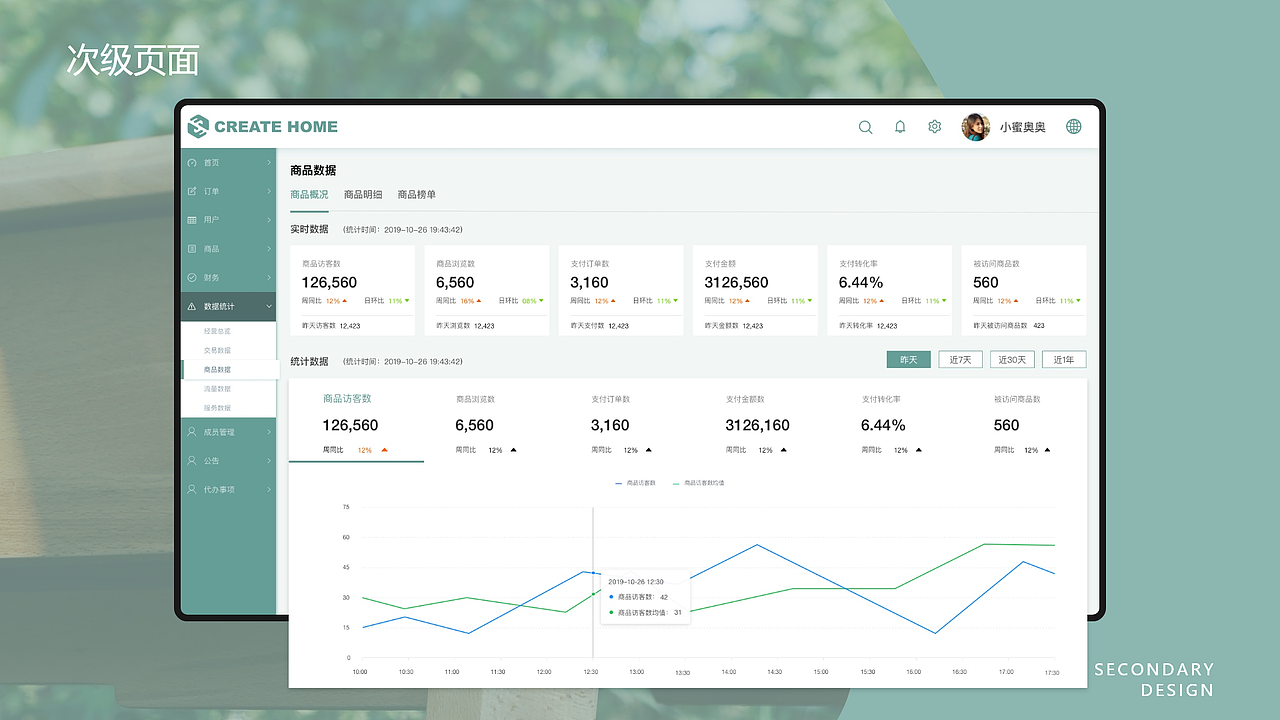Toggle 商品访客数均值 series in chart legend

(699, 483)
